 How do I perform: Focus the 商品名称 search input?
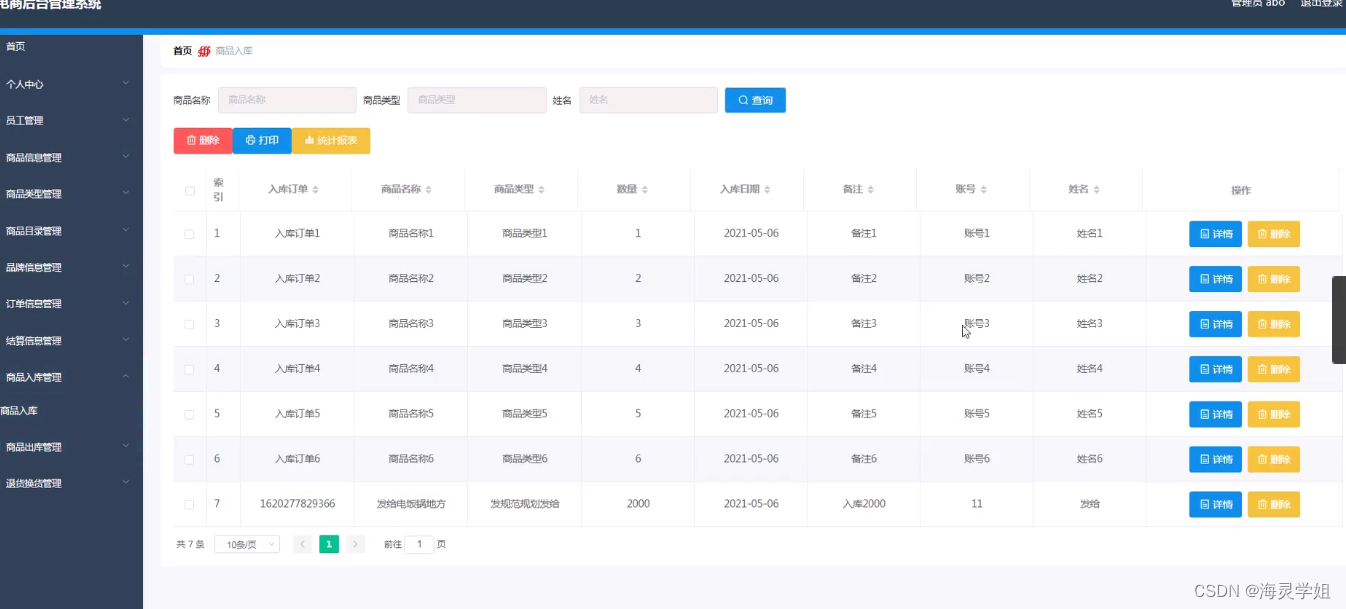click(287, 100)
